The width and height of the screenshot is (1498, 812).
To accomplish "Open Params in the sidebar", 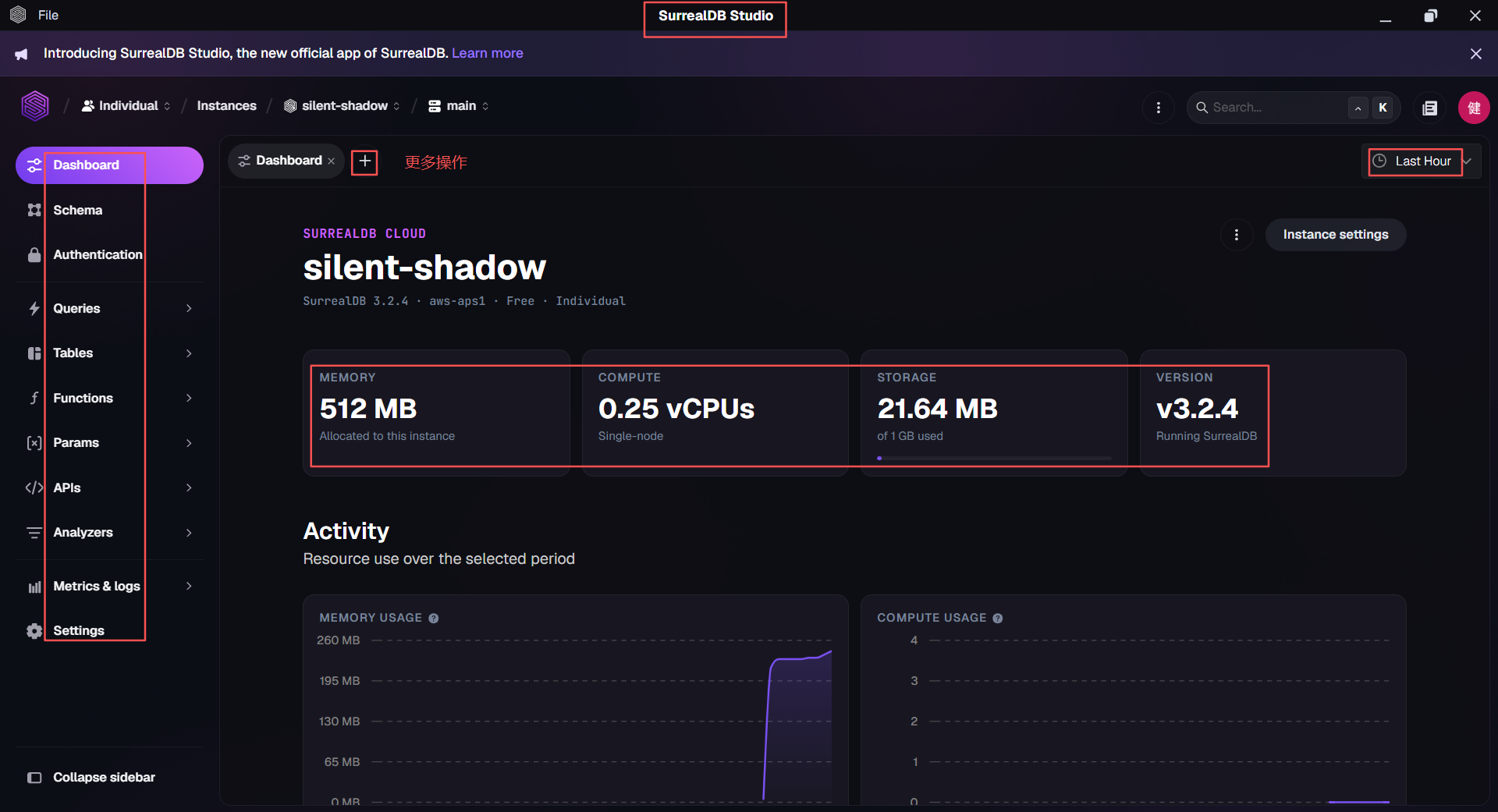I will pyautogui.click(x=109, y=443).
